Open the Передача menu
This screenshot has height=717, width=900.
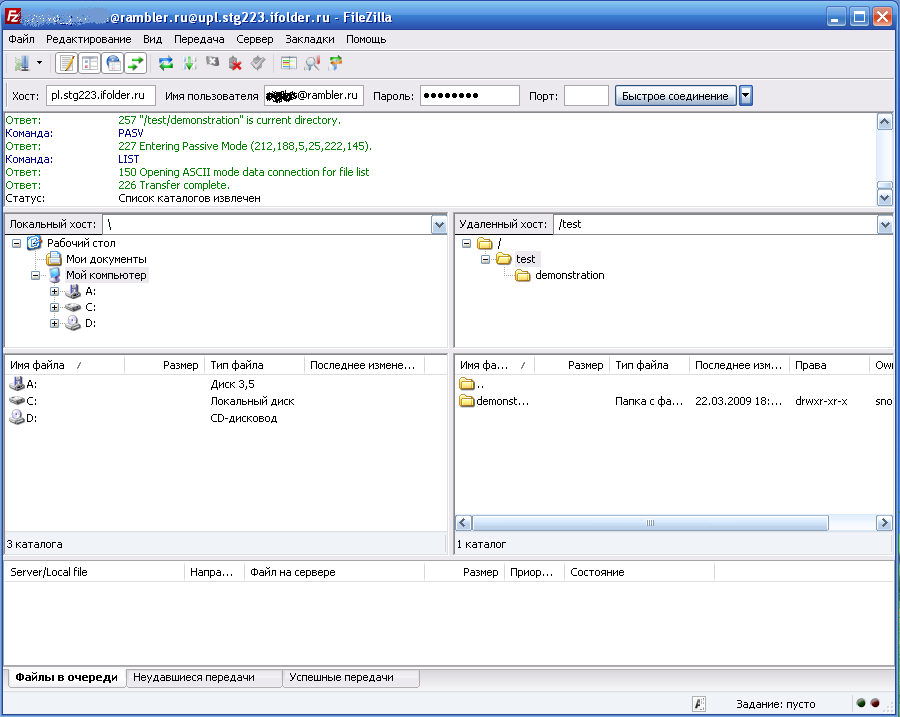pos(199,39)
